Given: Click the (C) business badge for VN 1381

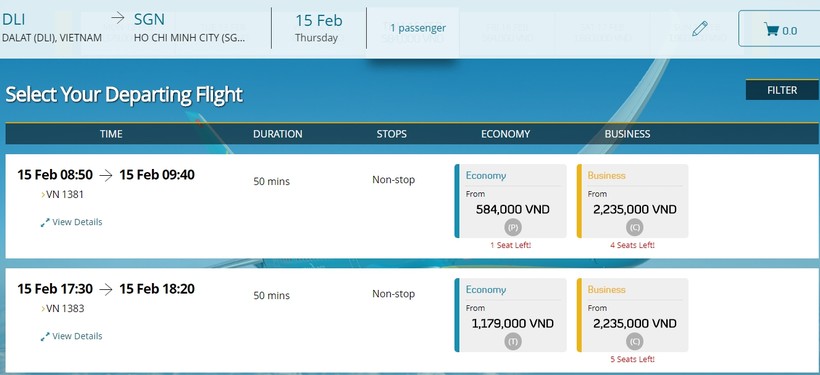Looking at the screenshot, I should (x=635, y=228).
